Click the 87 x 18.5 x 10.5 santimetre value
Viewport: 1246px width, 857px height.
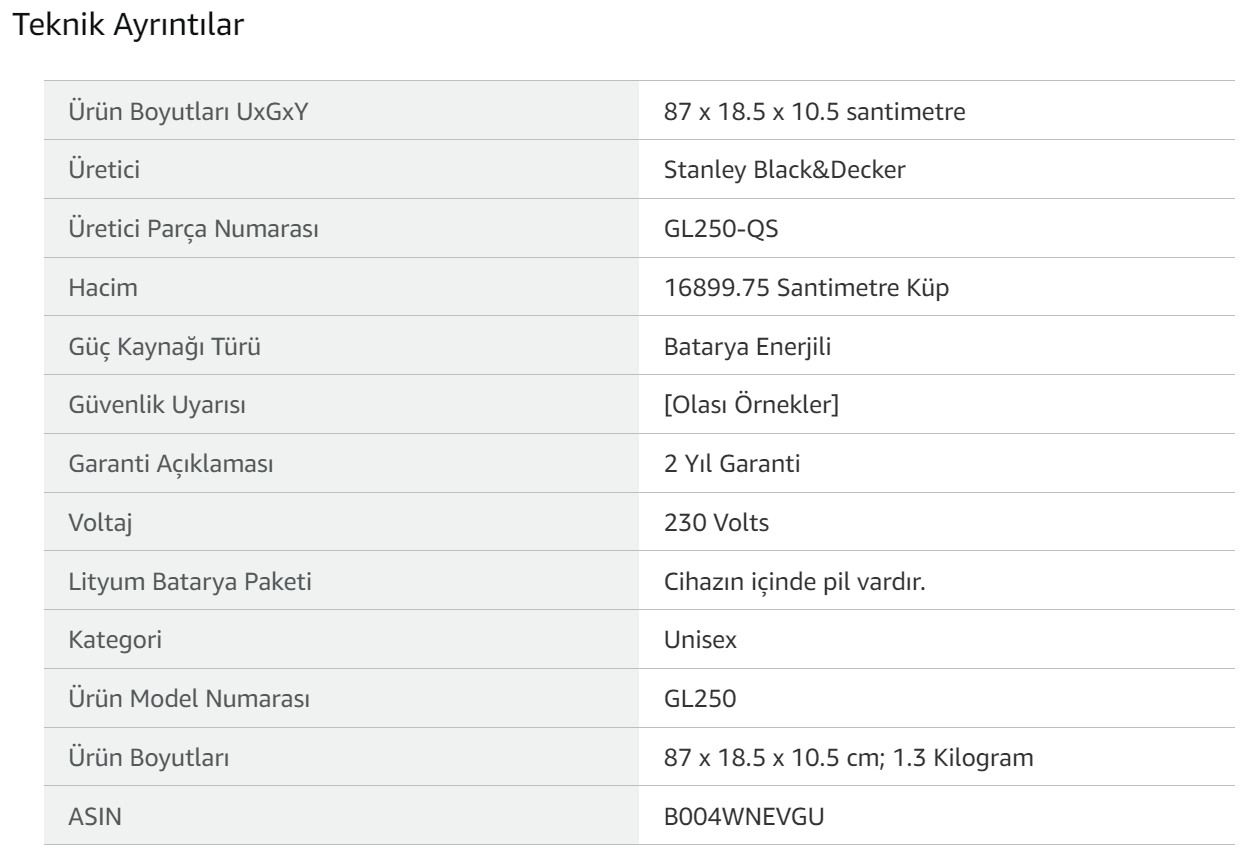pos(813,112)
